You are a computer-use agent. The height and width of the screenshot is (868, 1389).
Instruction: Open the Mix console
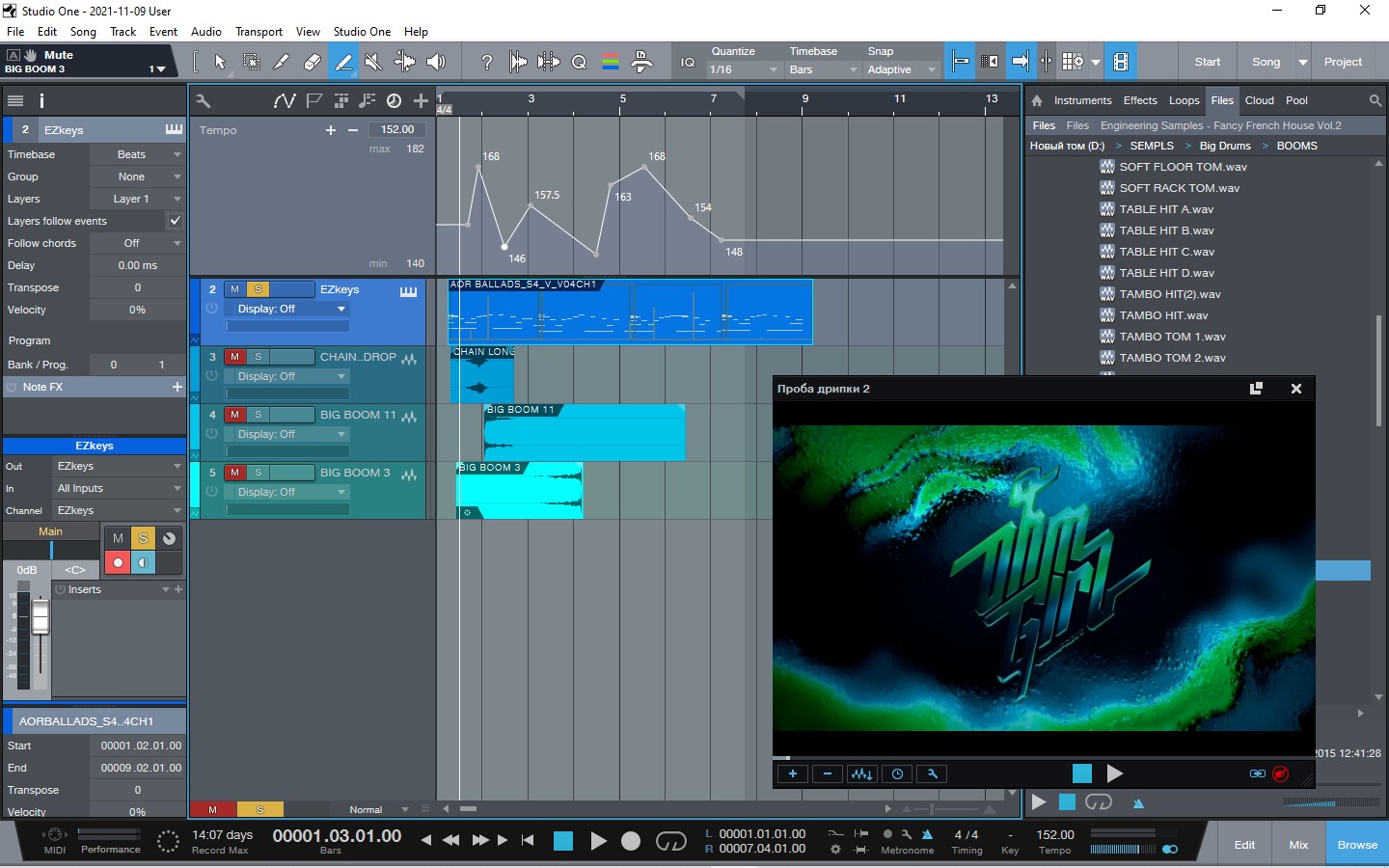tap(1298, 845)
